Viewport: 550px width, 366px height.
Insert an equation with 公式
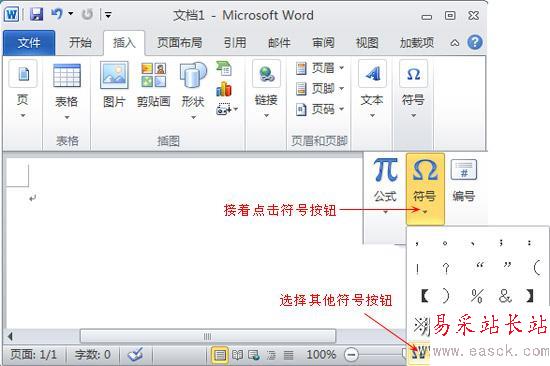(x=385, y=186)
